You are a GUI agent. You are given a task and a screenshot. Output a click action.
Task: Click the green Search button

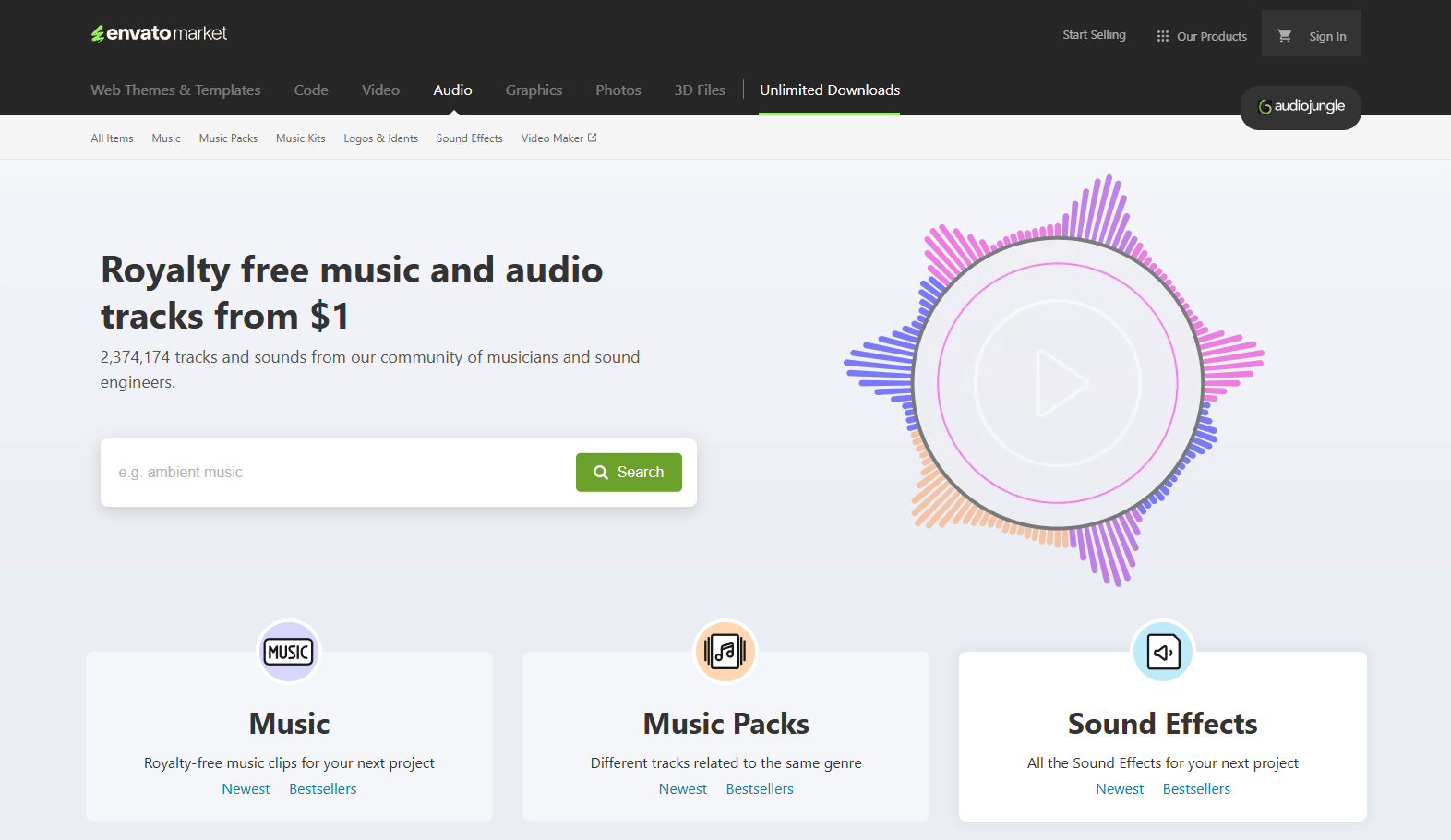click(x=629, y=473)
